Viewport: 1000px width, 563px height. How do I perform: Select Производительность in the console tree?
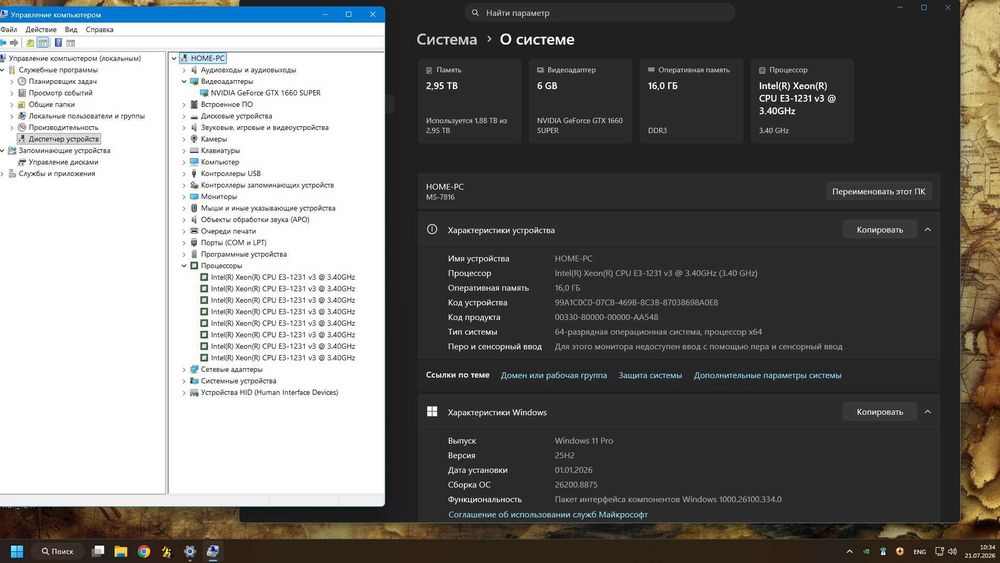63,128
